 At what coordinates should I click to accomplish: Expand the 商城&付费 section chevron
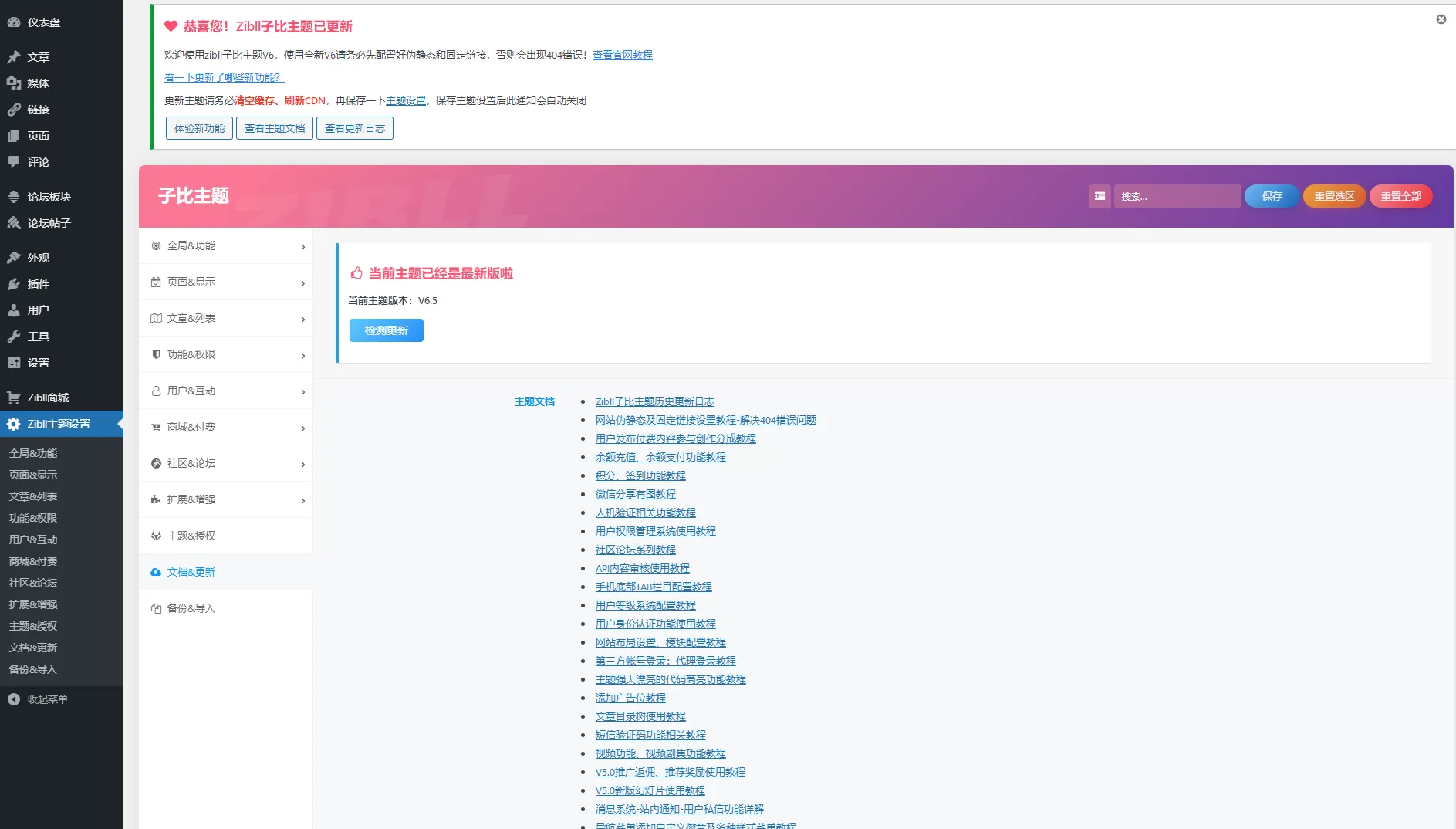pos(302,428)
